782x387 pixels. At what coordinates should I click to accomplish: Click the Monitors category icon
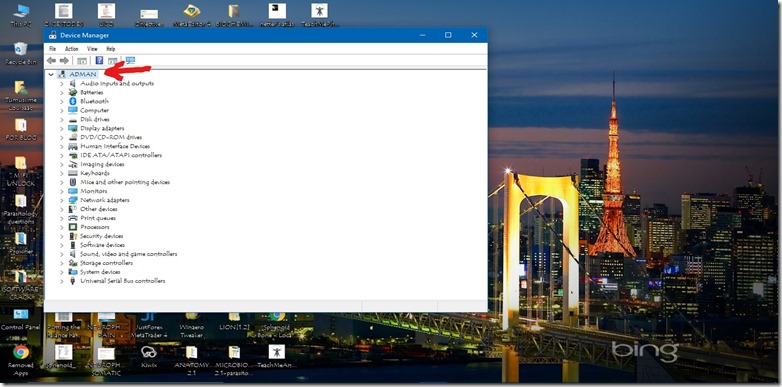click(73, 191)
